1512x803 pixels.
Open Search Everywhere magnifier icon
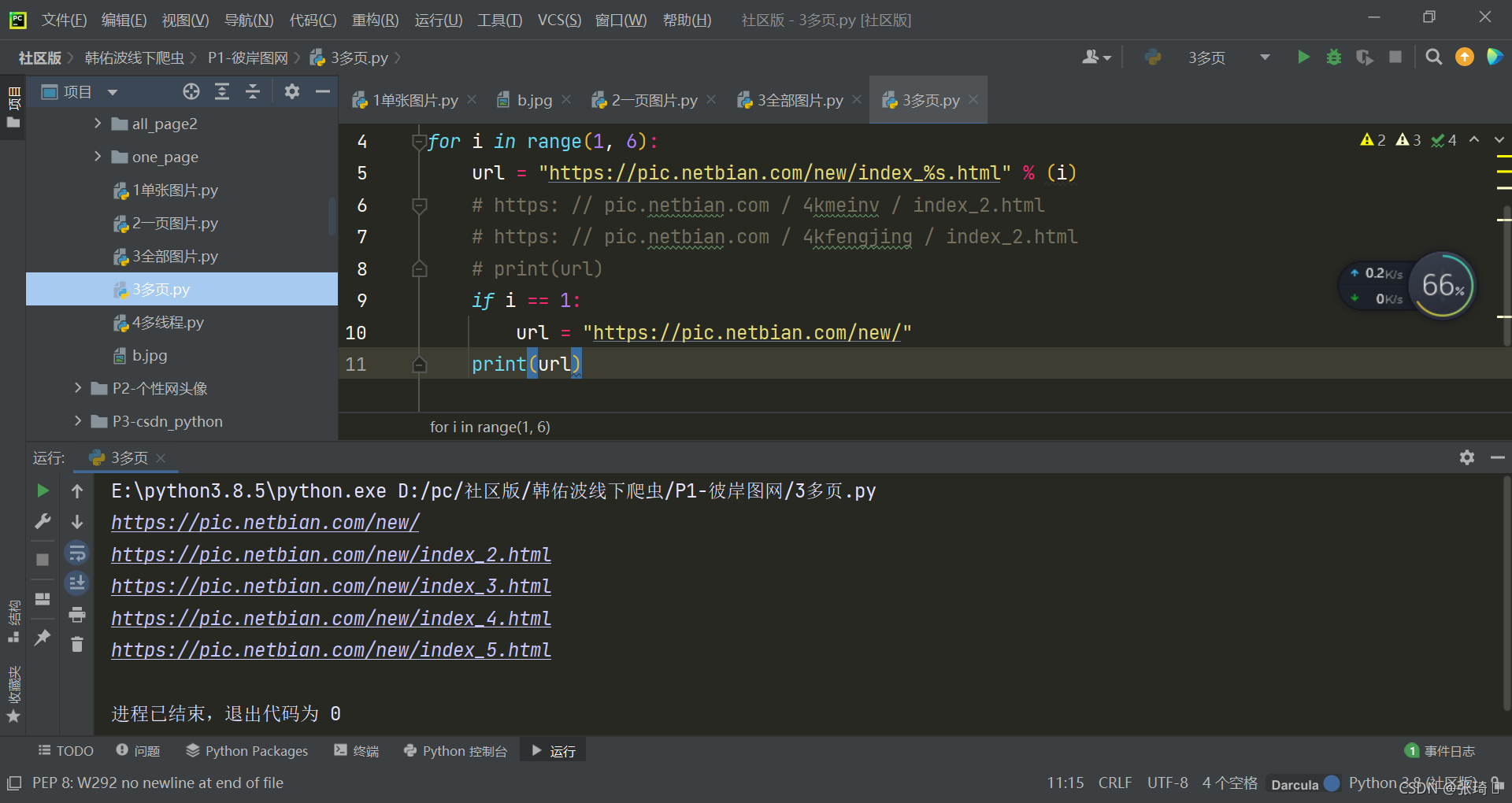(1434, 57)
